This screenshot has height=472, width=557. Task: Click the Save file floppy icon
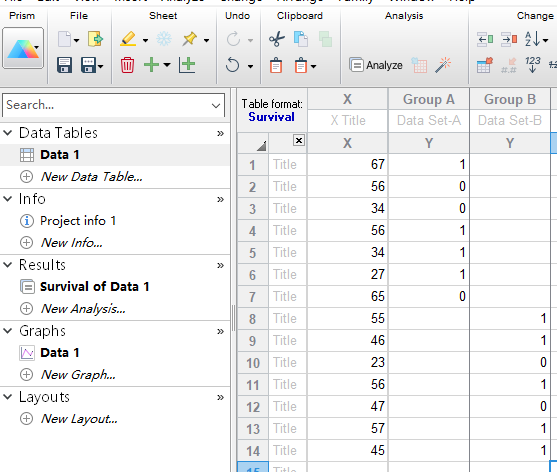click(64, 65)
